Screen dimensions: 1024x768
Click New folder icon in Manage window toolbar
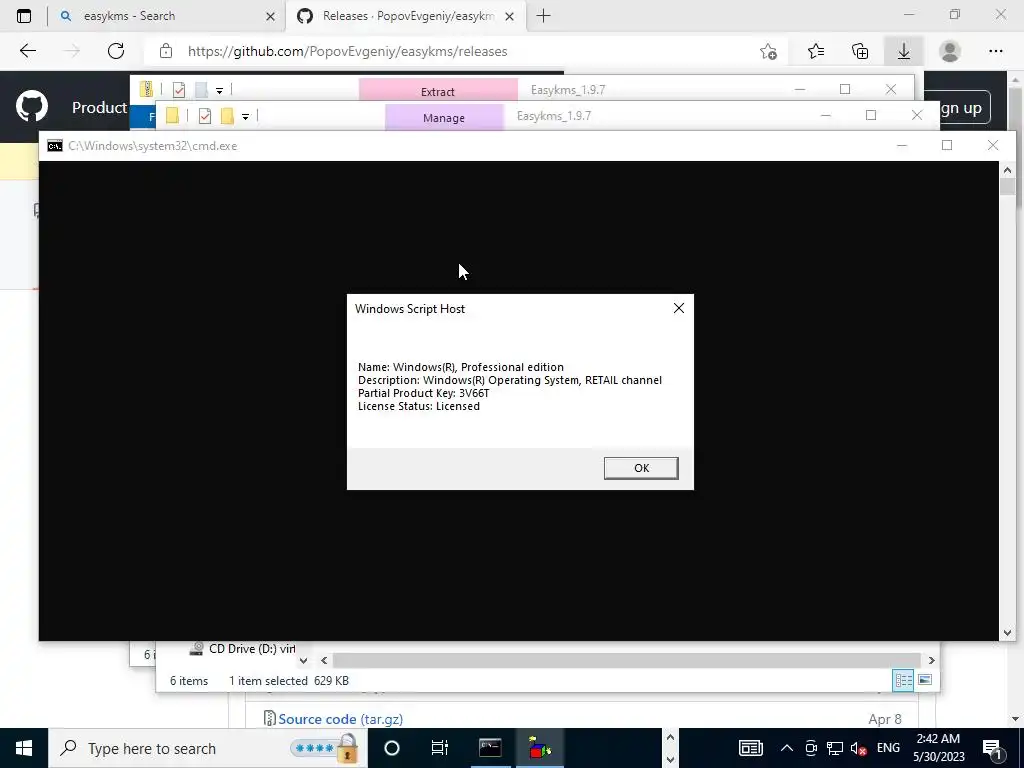227,116
